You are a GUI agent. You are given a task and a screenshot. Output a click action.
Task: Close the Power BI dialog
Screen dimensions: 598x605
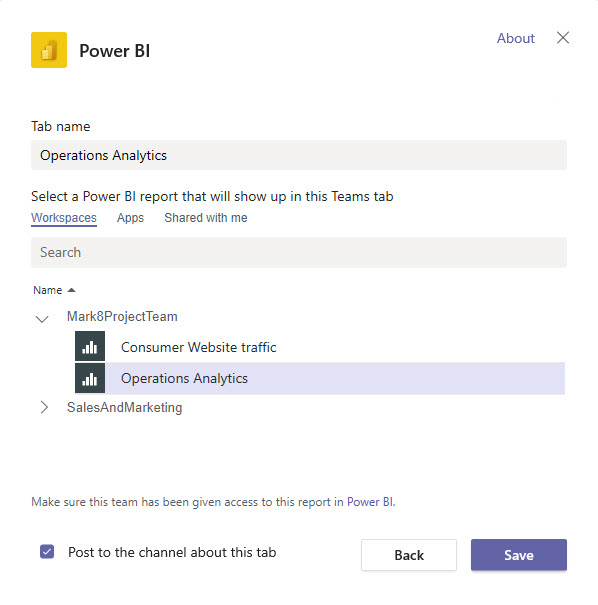click(563, 38)
